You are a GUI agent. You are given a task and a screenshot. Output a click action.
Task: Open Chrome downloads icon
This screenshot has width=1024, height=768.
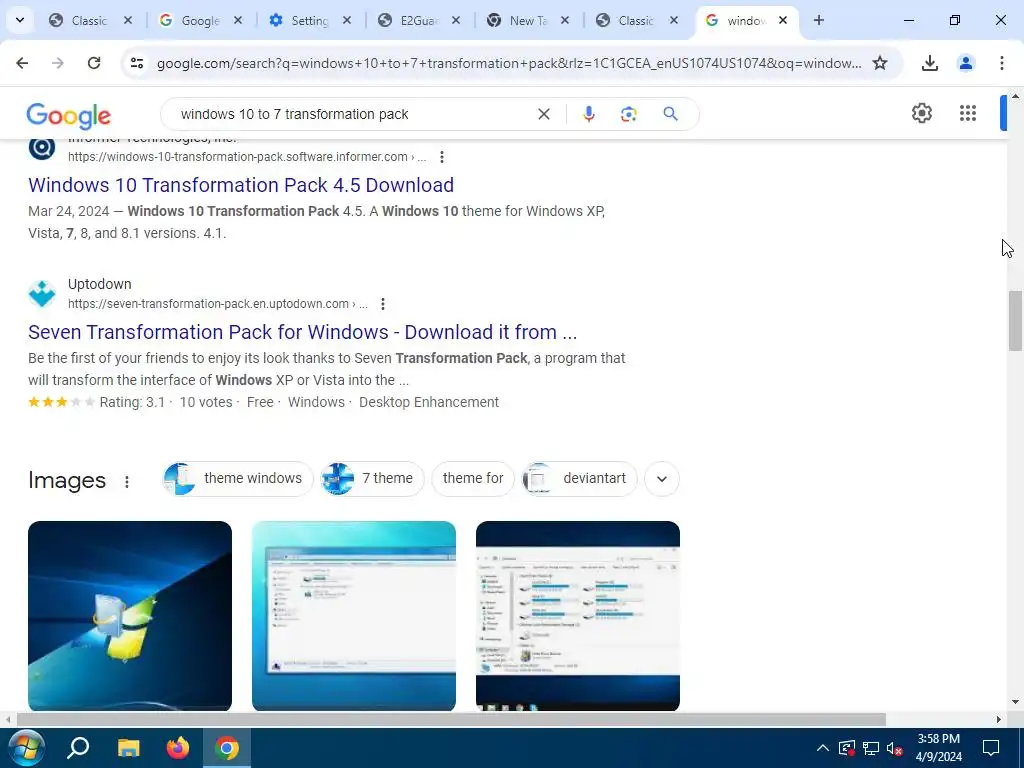929,63
